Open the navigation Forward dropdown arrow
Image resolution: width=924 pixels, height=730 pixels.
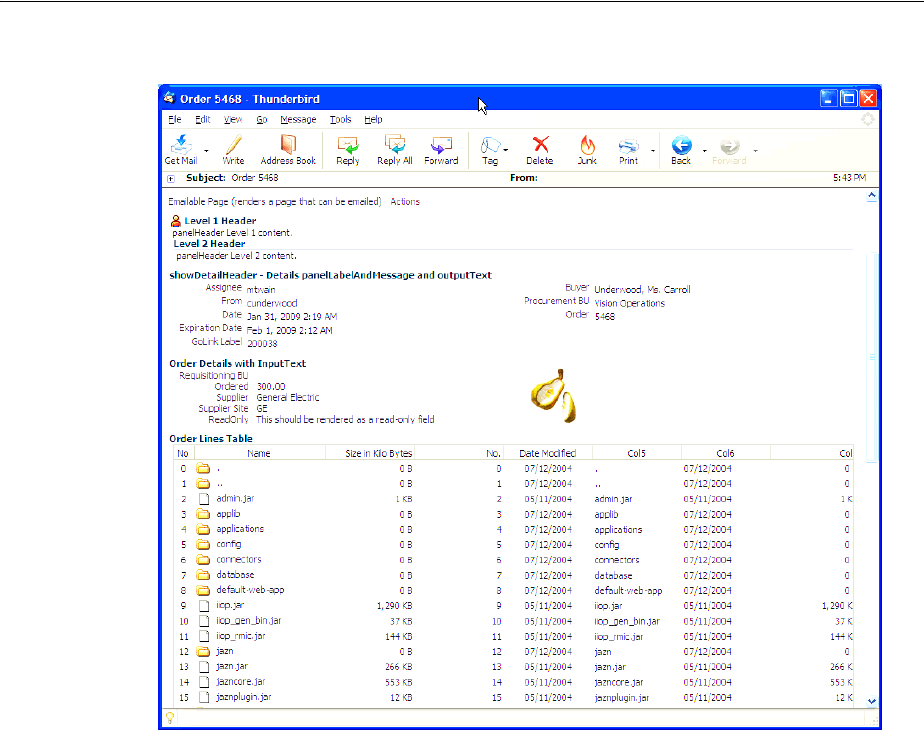coord(755,150)
